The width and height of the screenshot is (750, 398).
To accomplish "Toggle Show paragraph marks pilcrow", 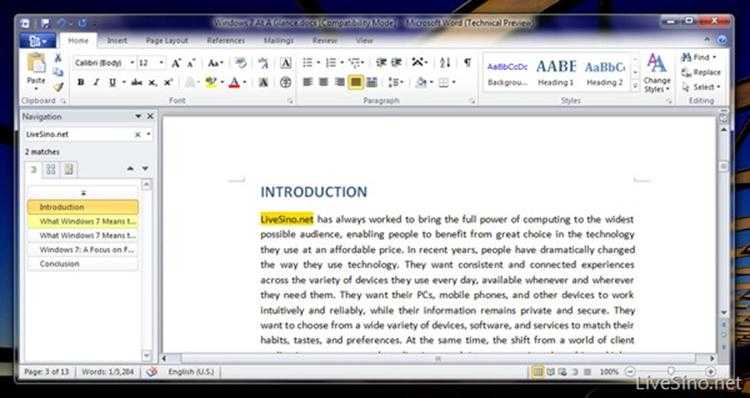I will [467, 63].
